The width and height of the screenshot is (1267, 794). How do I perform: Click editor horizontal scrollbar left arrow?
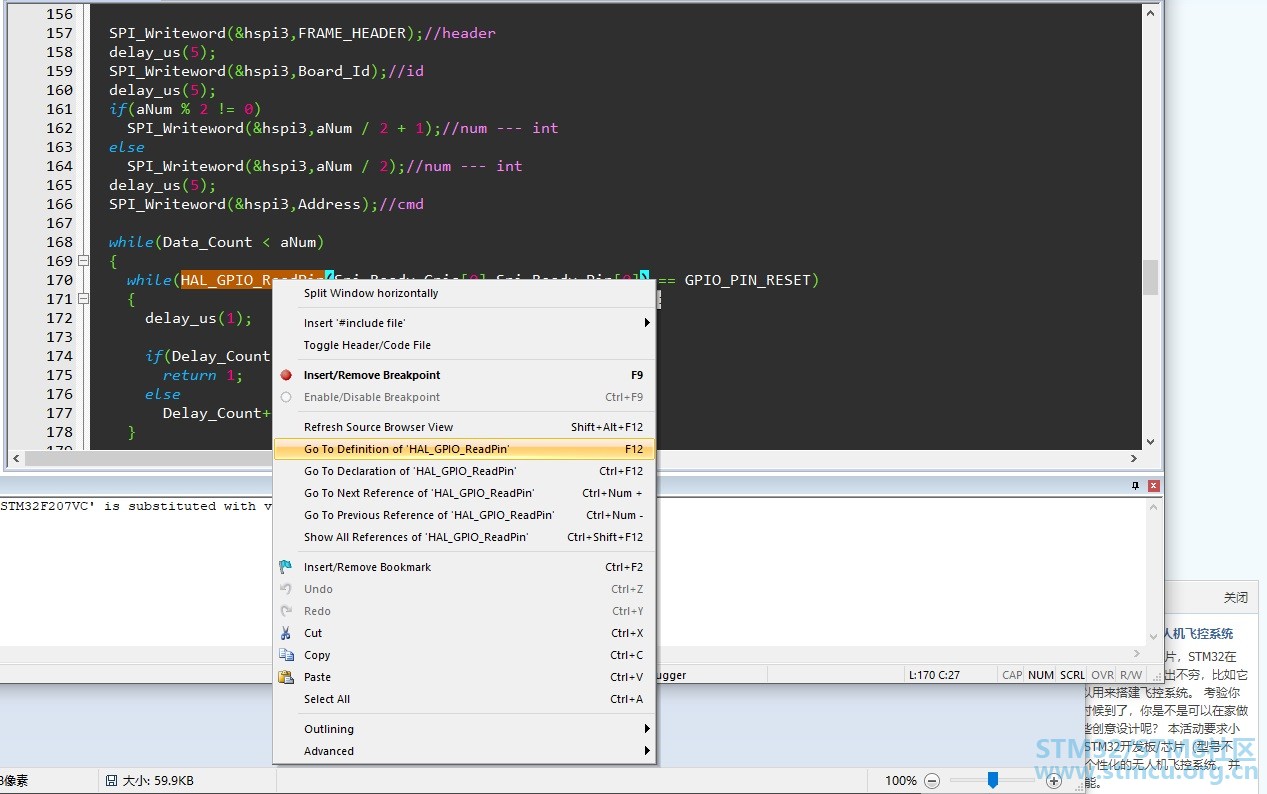(15, 458)
